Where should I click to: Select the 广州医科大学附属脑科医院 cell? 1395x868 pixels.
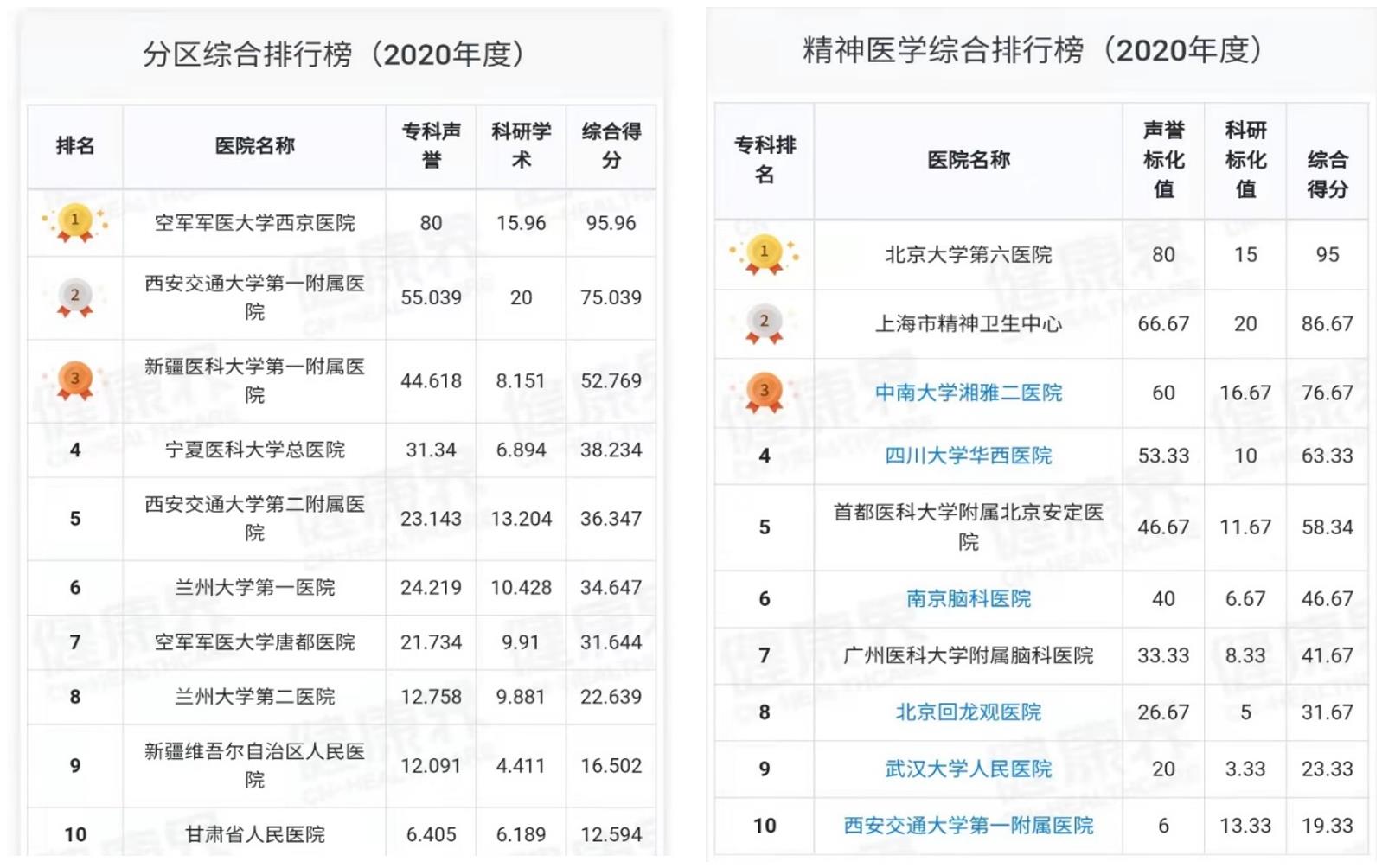[969, 656]
